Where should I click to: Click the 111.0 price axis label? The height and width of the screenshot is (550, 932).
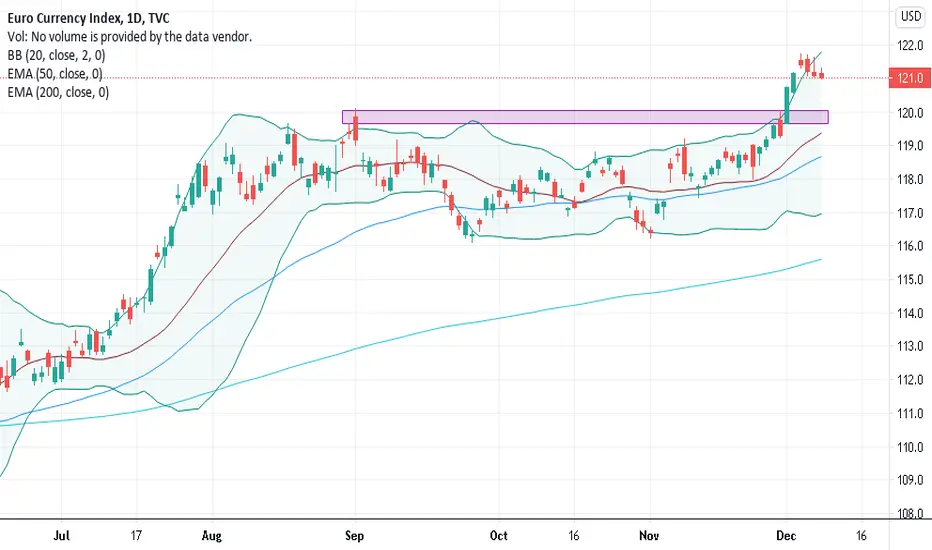[910, 413]
